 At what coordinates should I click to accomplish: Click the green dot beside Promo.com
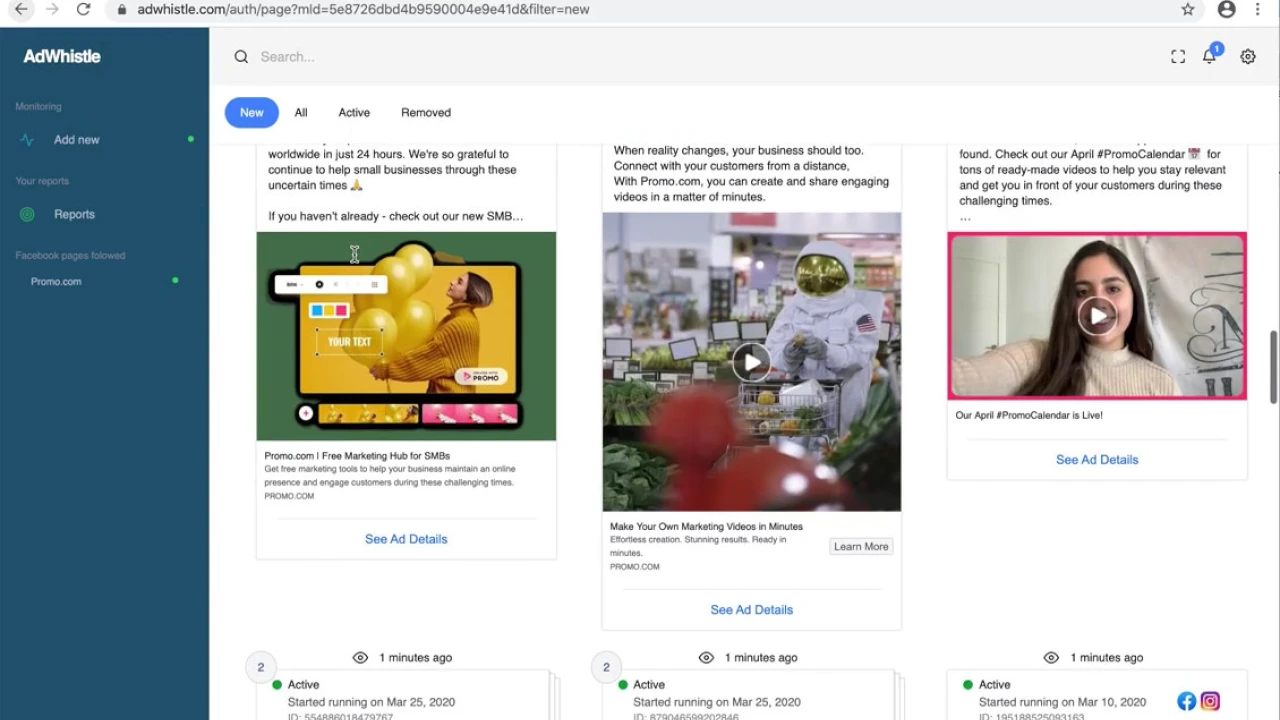[175, 280]
